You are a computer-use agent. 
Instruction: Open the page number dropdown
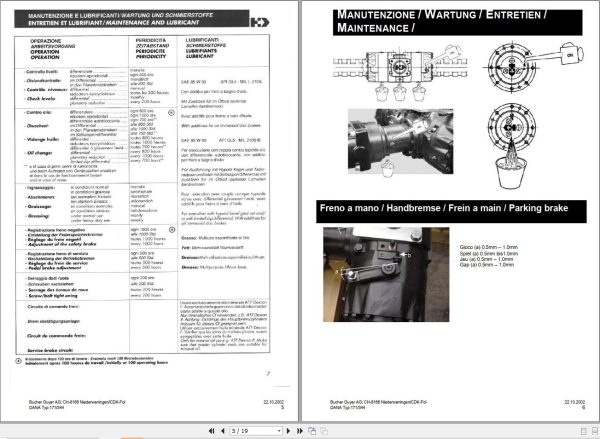click(279, 431)
